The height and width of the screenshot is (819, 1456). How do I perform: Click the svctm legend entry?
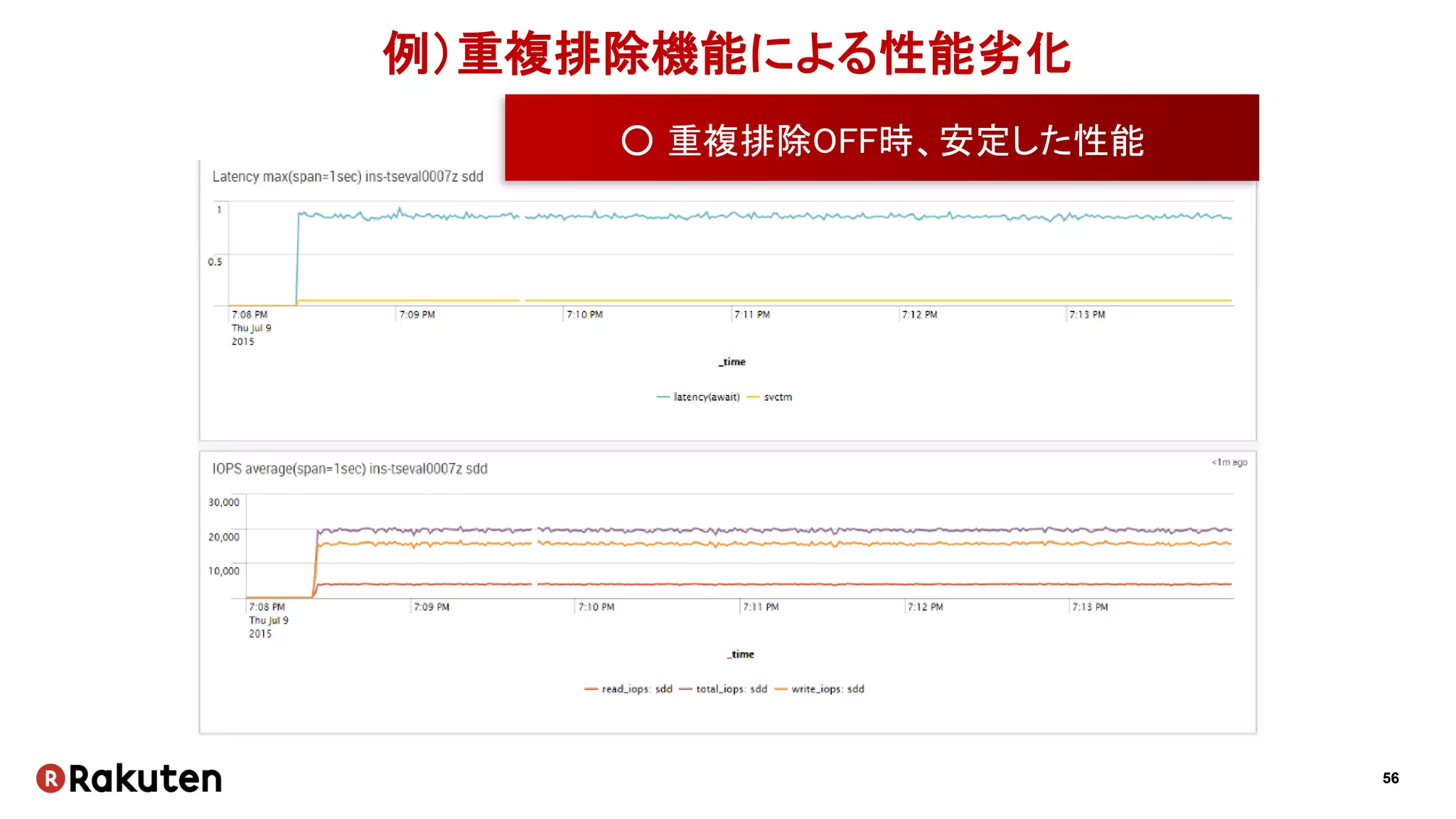pyautogui.click(x=770, y=397)
